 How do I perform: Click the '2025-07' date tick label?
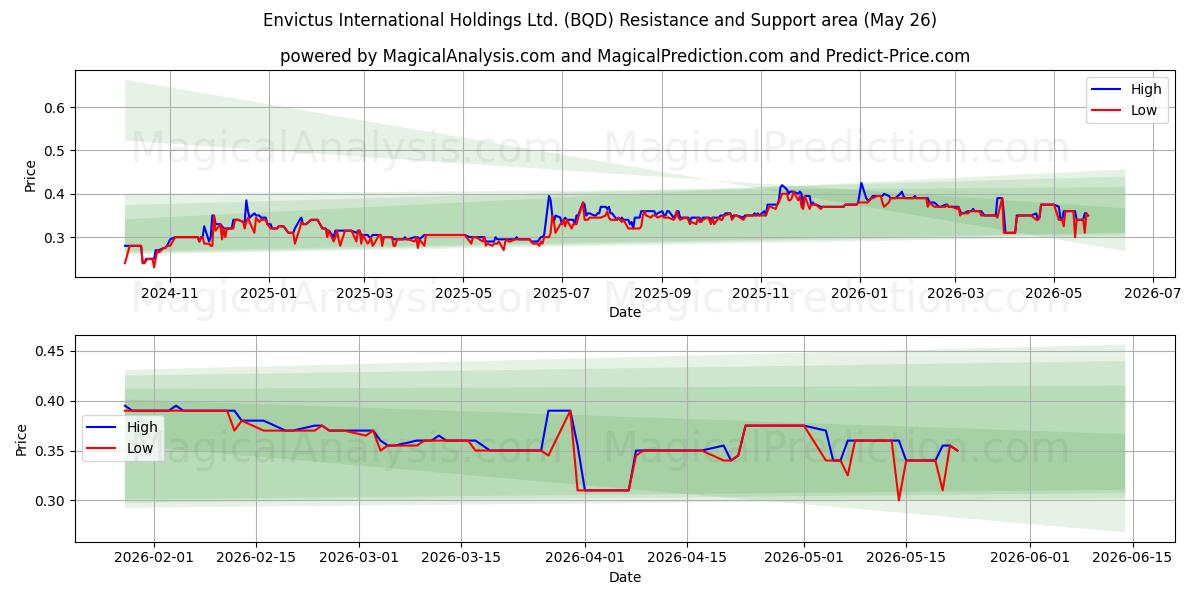point(561,294)
